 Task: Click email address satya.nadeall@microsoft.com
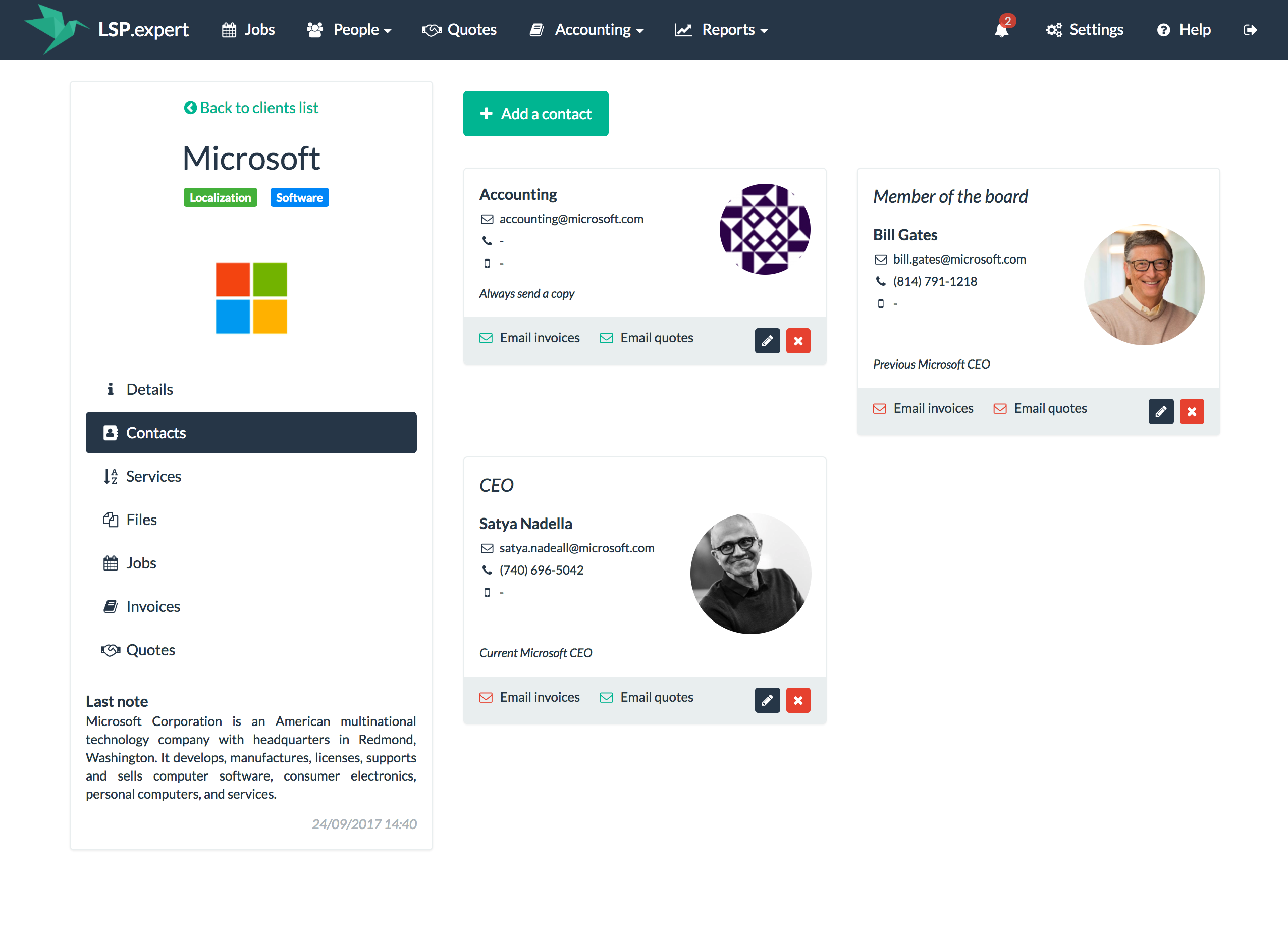click(577, 548)
